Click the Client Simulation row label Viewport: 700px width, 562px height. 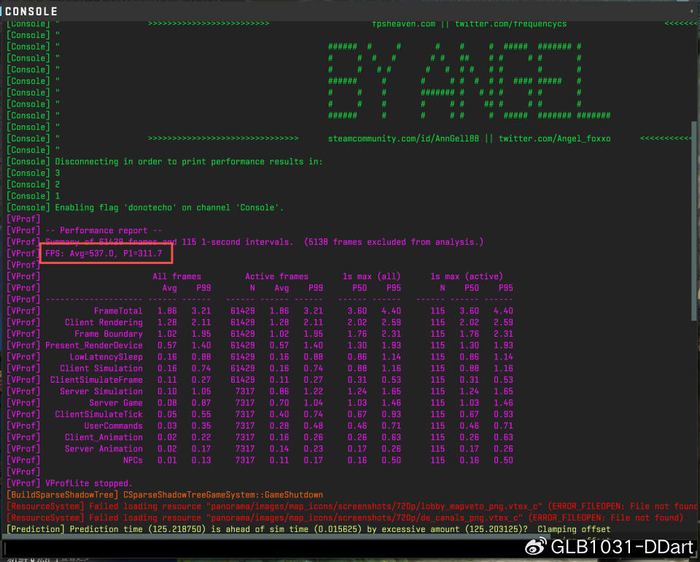point(101,368)
